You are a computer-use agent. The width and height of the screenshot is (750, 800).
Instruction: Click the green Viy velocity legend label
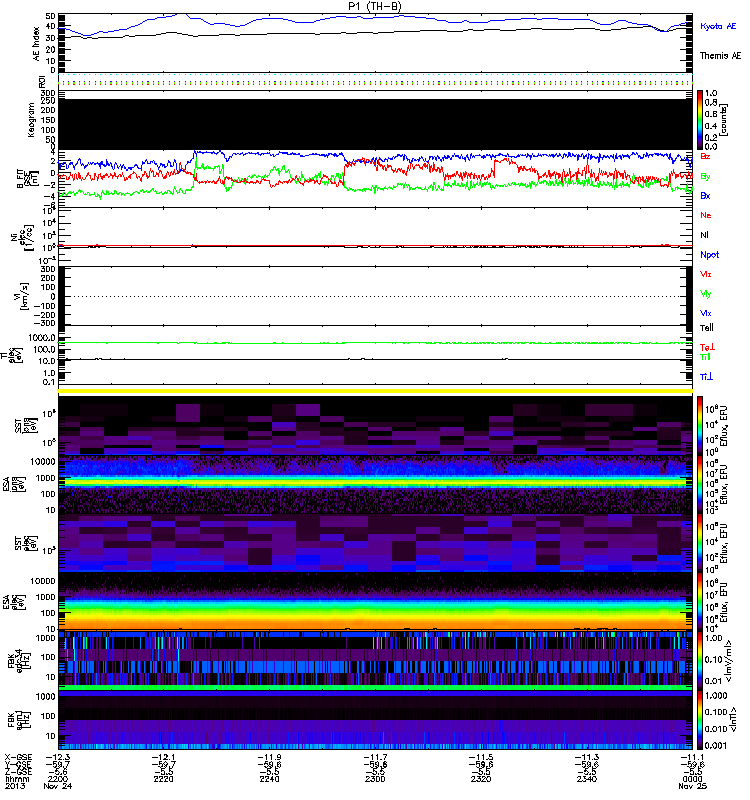click(706, 293)
